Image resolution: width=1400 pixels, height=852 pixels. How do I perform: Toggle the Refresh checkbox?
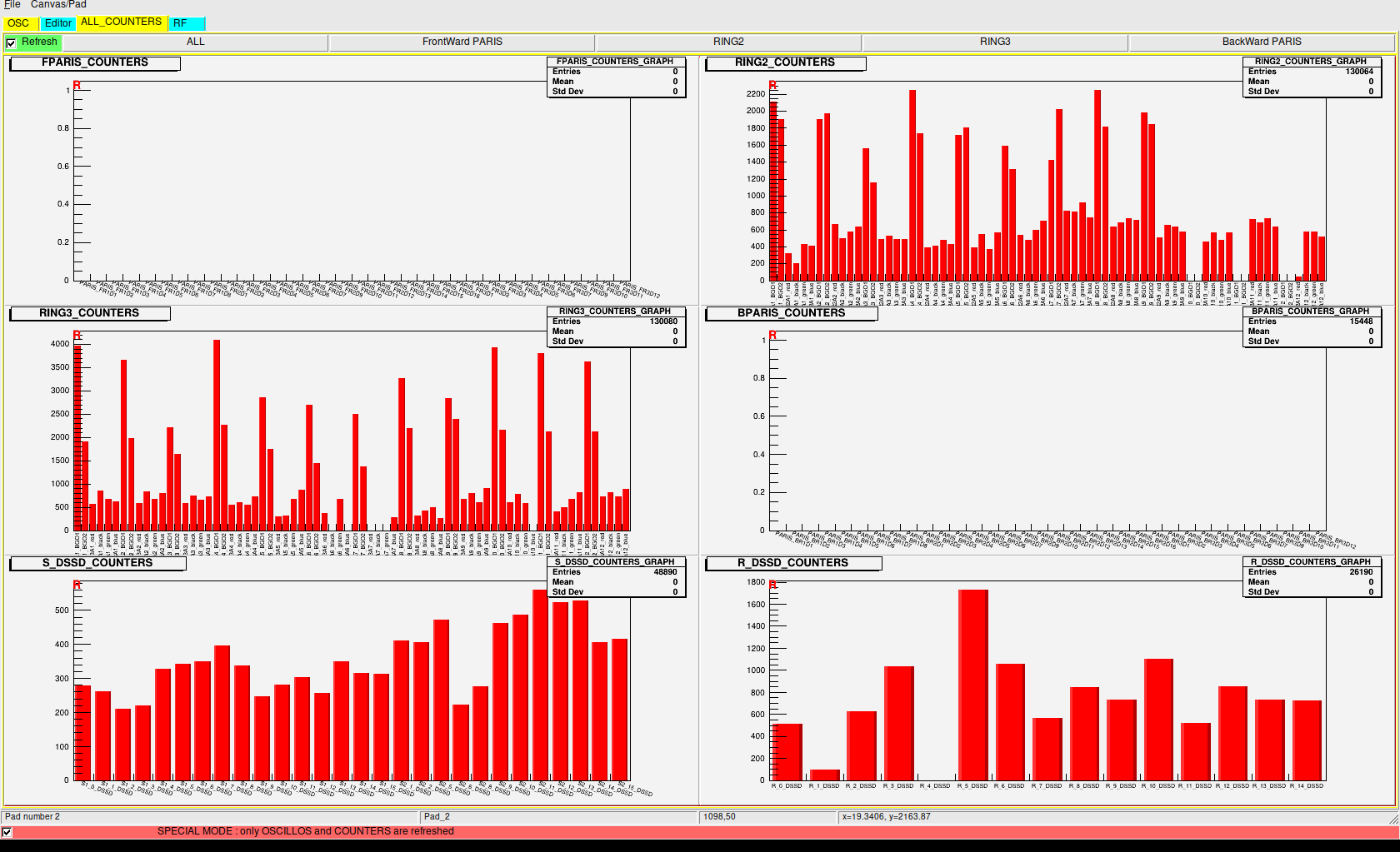click(11, 43)
